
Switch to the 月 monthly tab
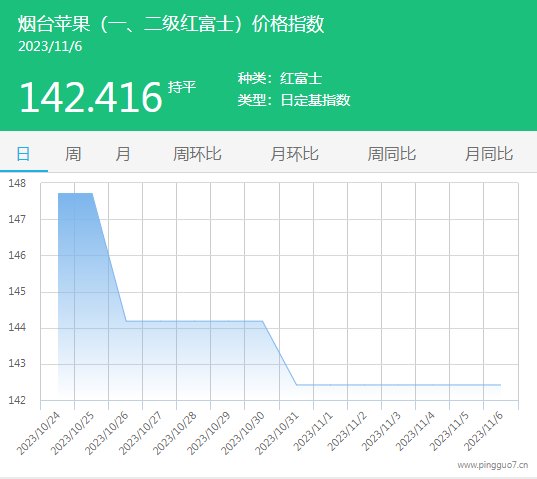[x=123, y=154]
